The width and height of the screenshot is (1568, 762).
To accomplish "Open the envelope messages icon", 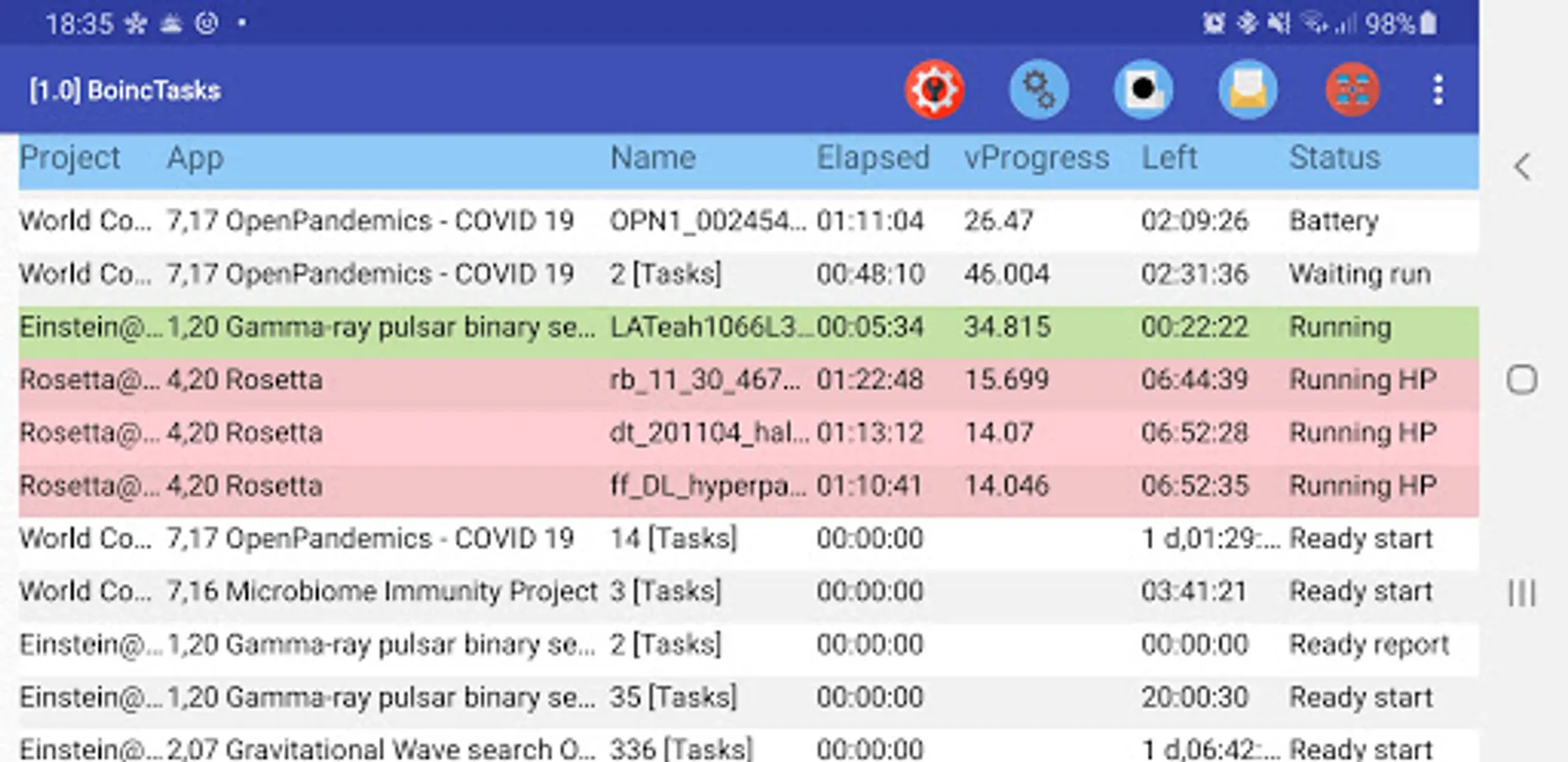I will point(1248,90).
